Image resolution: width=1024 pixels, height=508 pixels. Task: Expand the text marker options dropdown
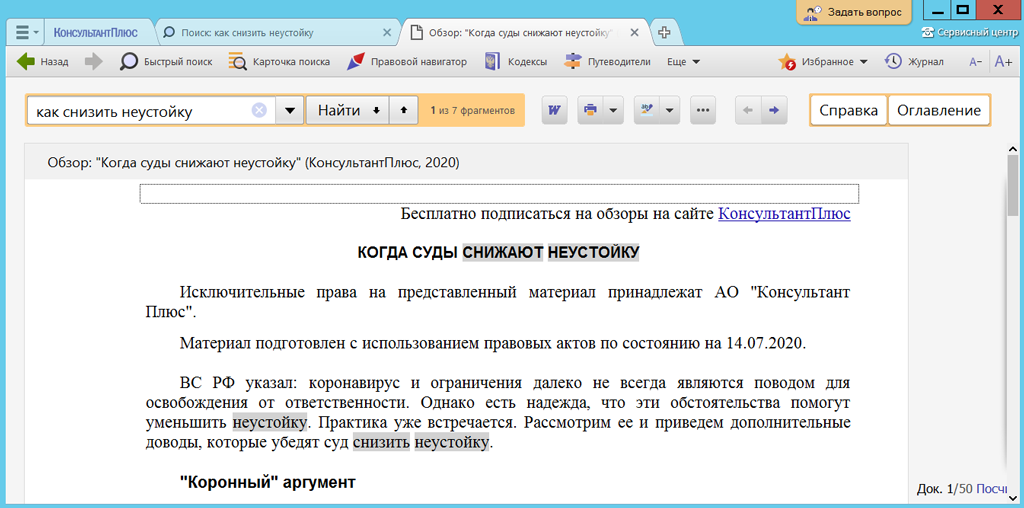[669, 110]
